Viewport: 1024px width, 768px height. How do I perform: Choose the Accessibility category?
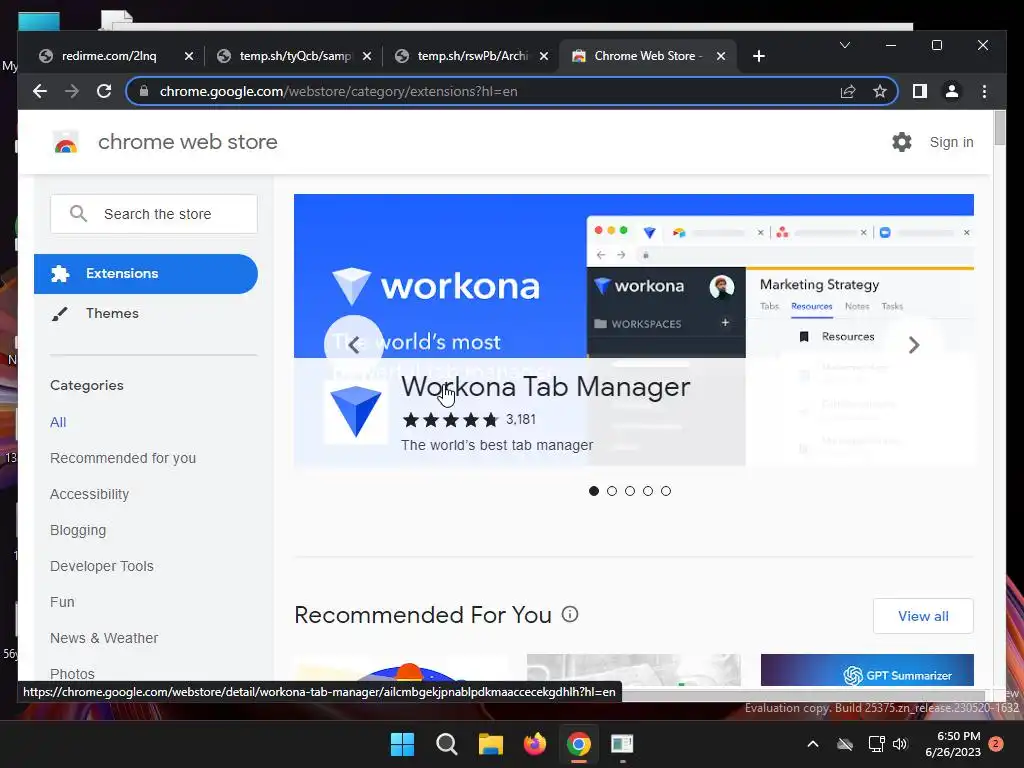click(89, 494)
